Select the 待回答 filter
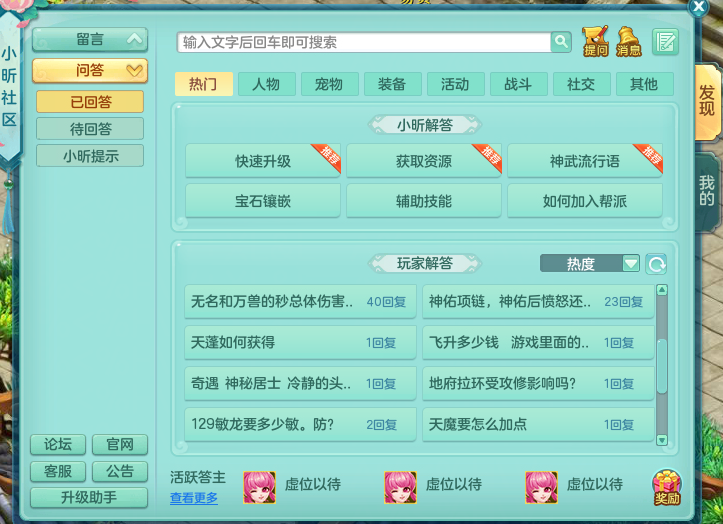Image resolution: width=723 pixels, height=524 pixels. pyautogui.click(x=90, y=129)
